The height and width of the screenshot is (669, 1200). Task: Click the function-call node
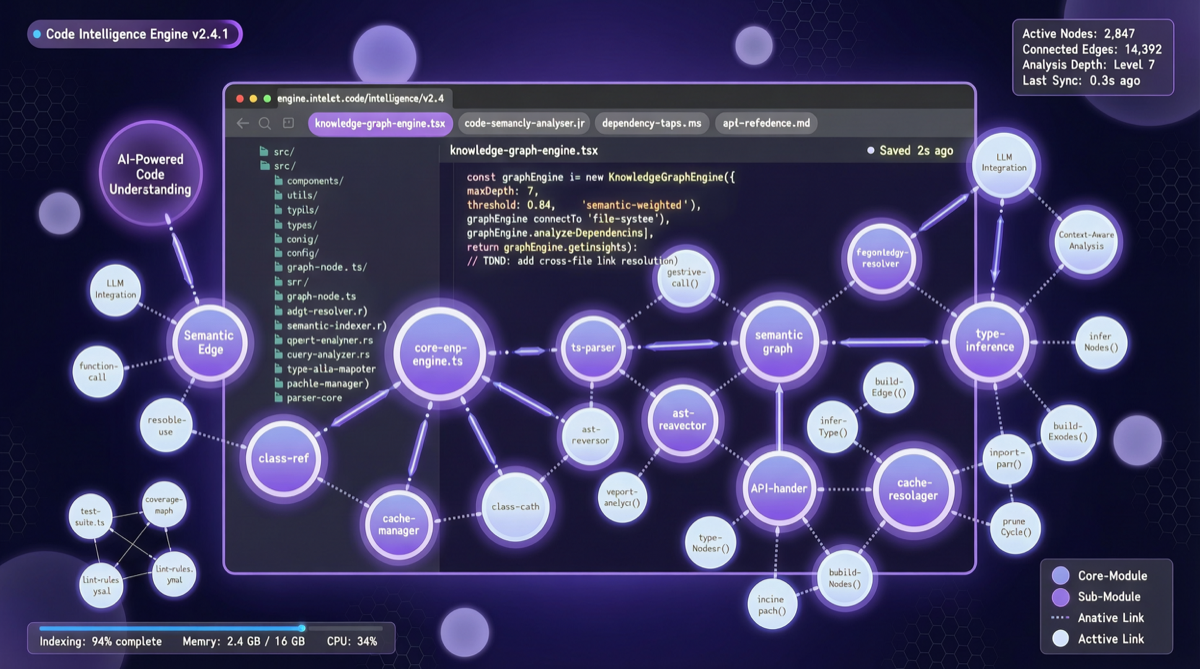(x=99, y=373)
